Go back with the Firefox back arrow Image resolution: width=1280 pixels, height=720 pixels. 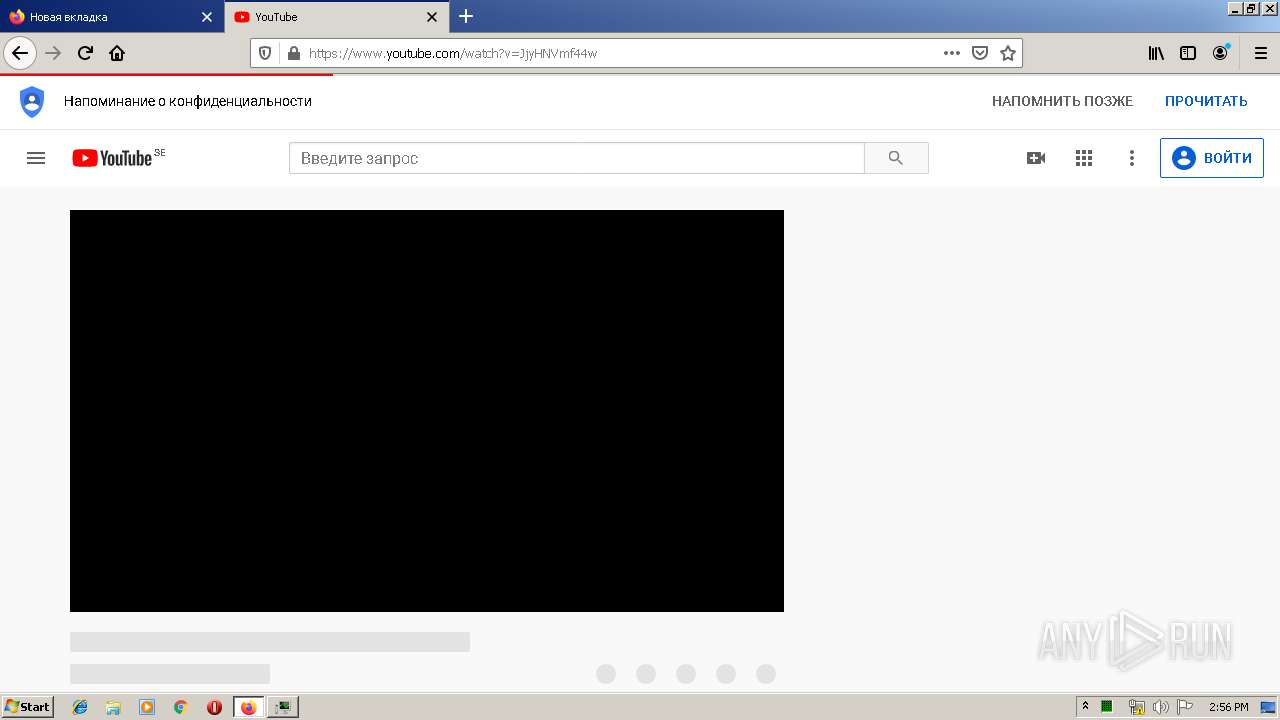click(x=20, y=53)
